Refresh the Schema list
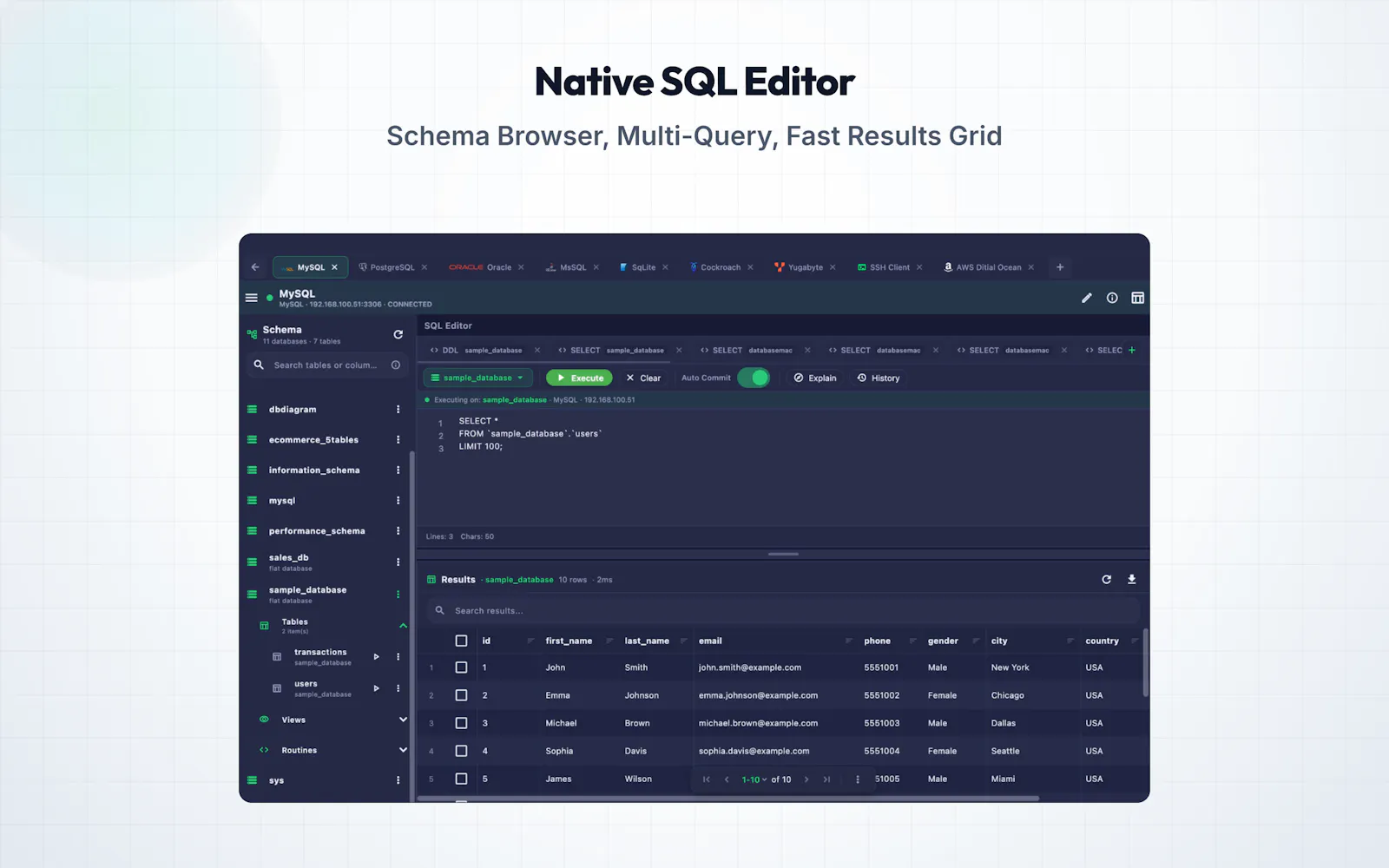 pyautogui.click(x=398, y=334)
